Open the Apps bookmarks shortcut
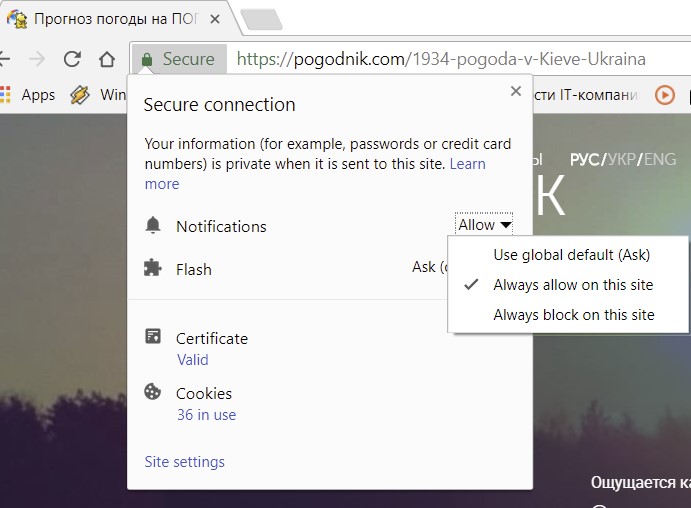 pyautogui.click(x=28, y=94)
